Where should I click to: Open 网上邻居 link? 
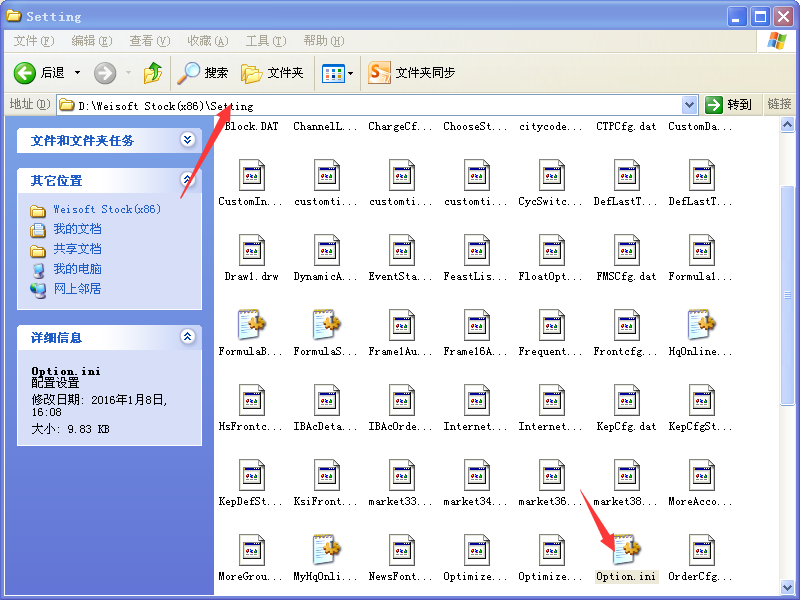[78, 289]
